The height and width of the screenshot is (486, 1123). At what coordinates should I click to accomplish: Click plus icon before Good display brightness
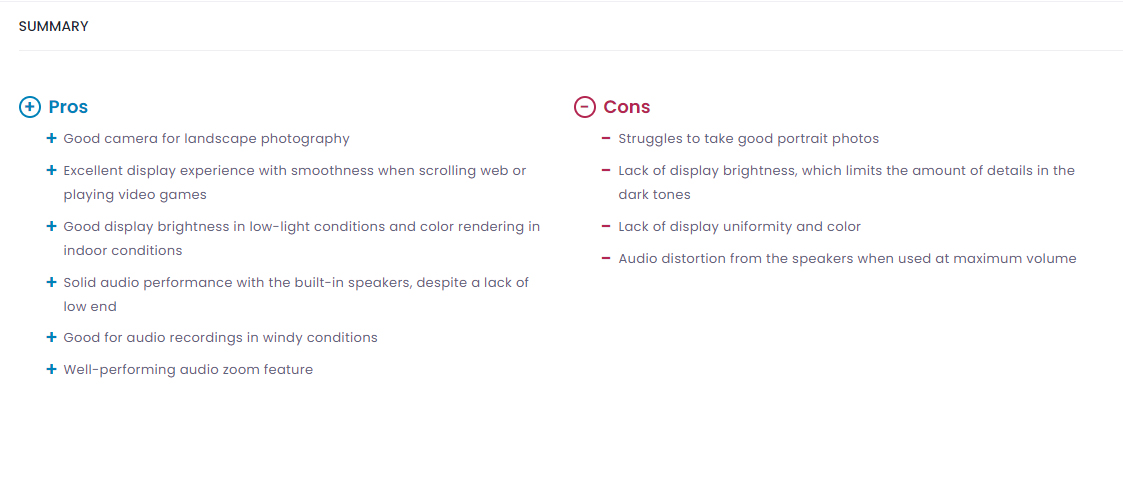(x=51, y=226)
